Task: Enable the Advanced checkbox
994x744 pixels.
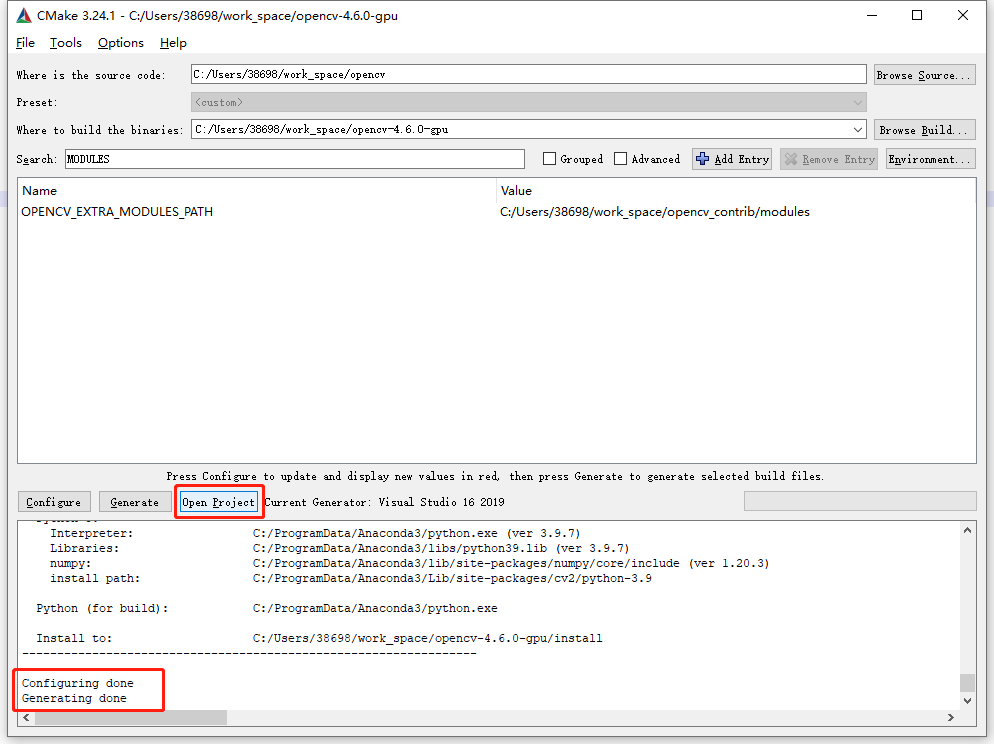Action: coord(621,159)
